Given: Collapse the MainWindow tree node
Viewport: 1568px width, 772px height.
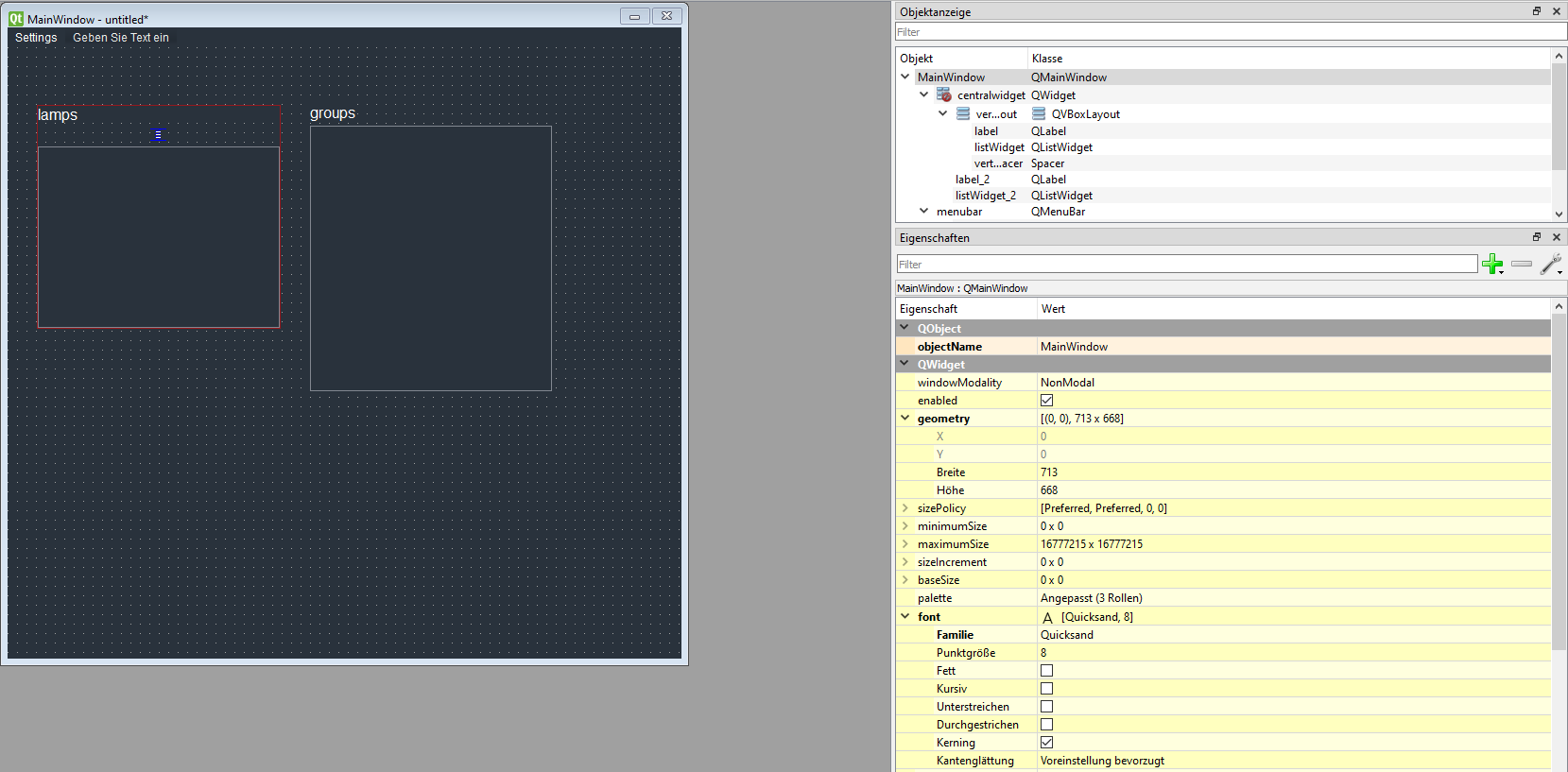Looking at the screenshot, I should point(905,77).
